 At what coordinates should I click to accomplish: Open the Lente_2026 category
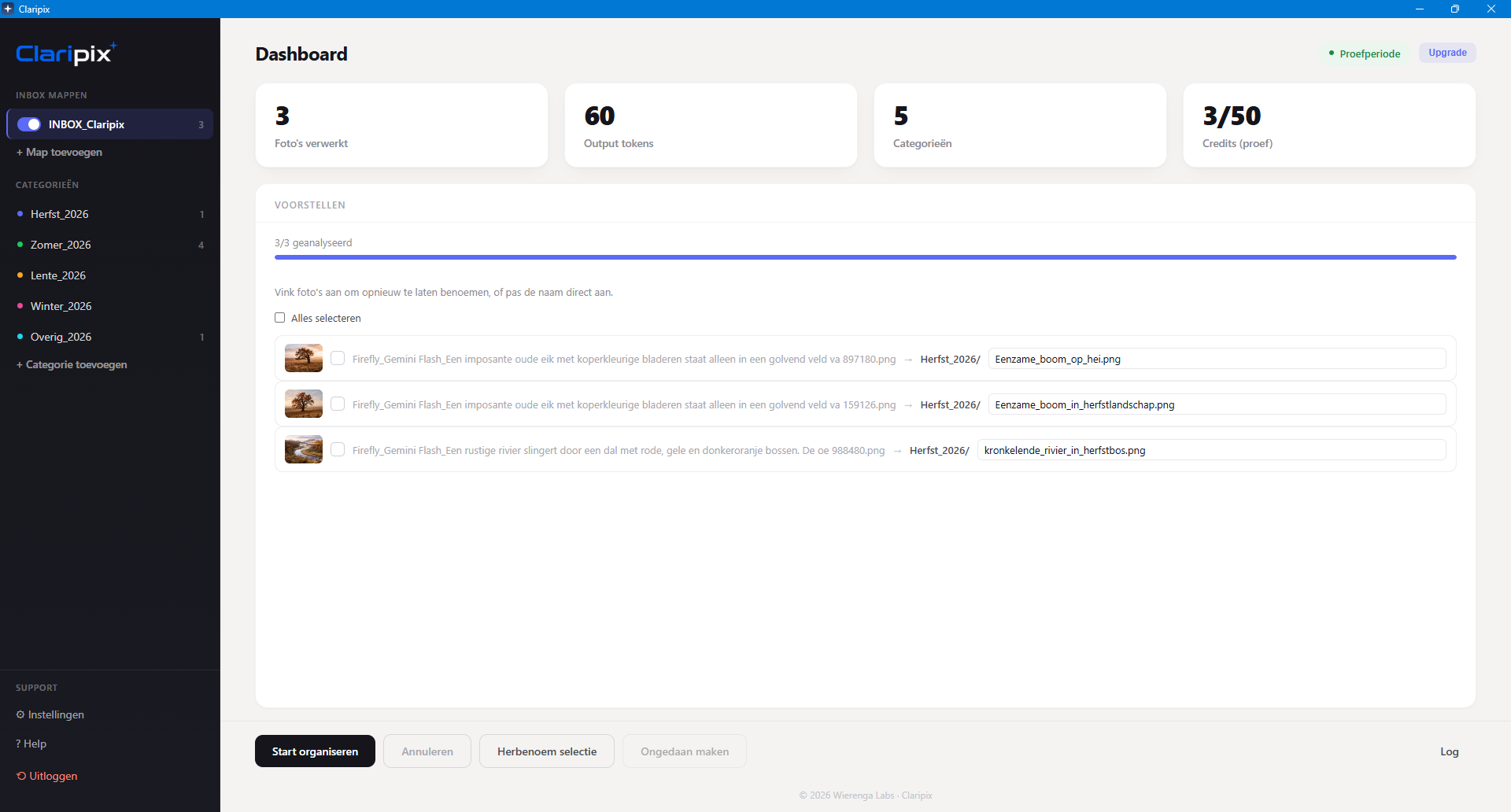point(110,275)
